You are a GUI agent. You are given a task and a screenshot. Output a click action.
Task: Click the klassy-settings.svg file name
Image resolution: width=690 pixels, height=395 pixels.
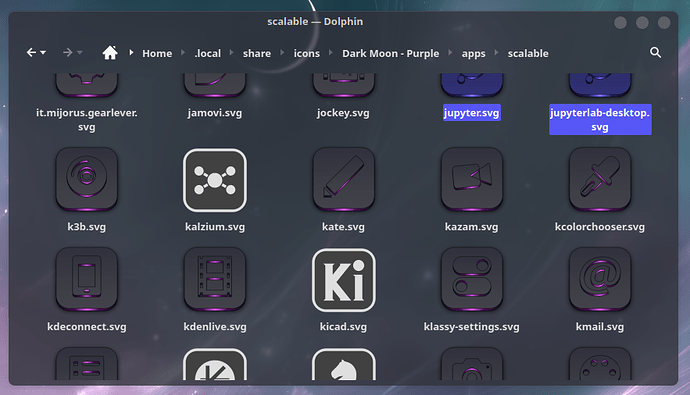(x=472, y=326)
